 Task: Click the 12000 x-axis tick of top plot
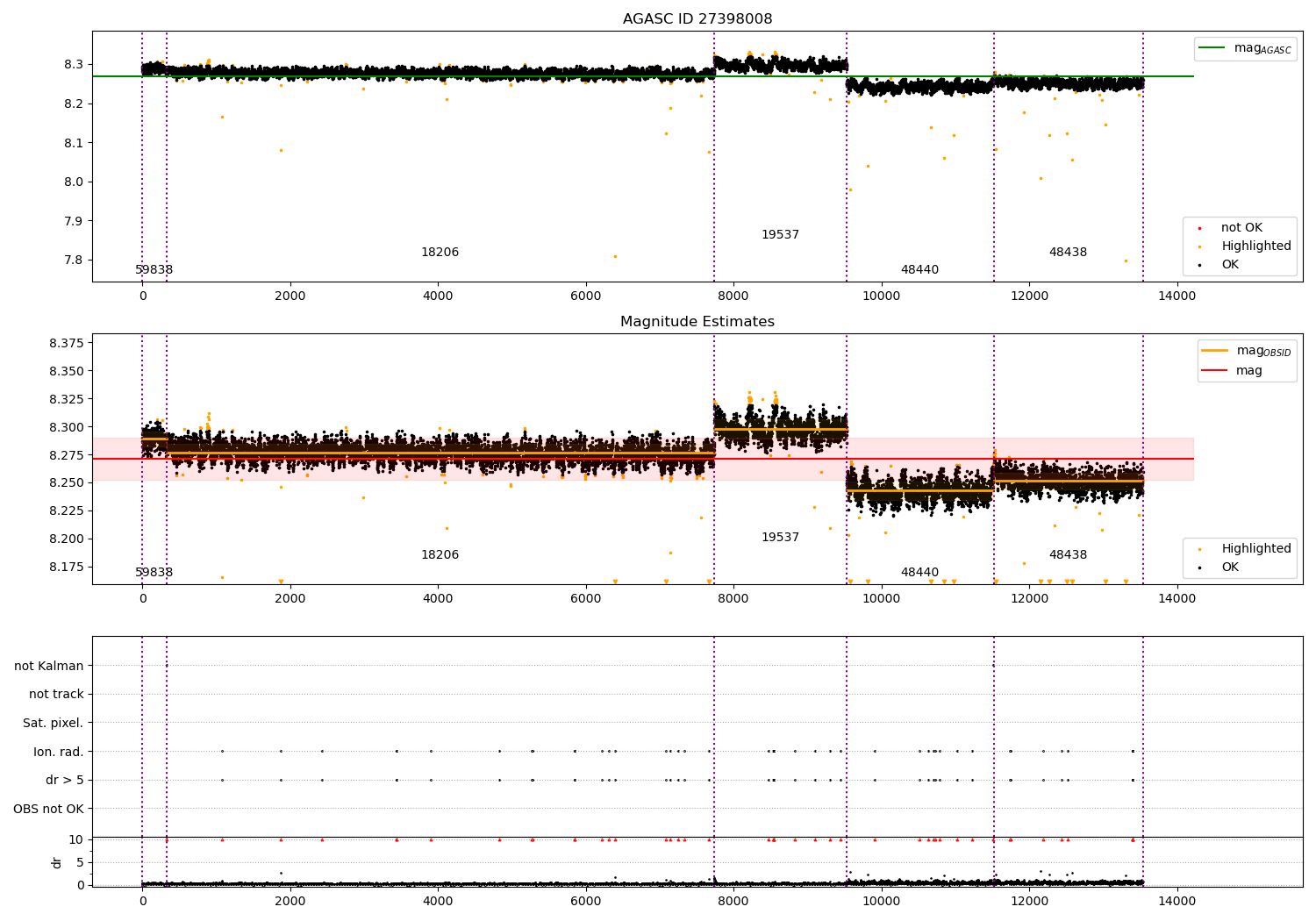click(x=1029, y=296)
